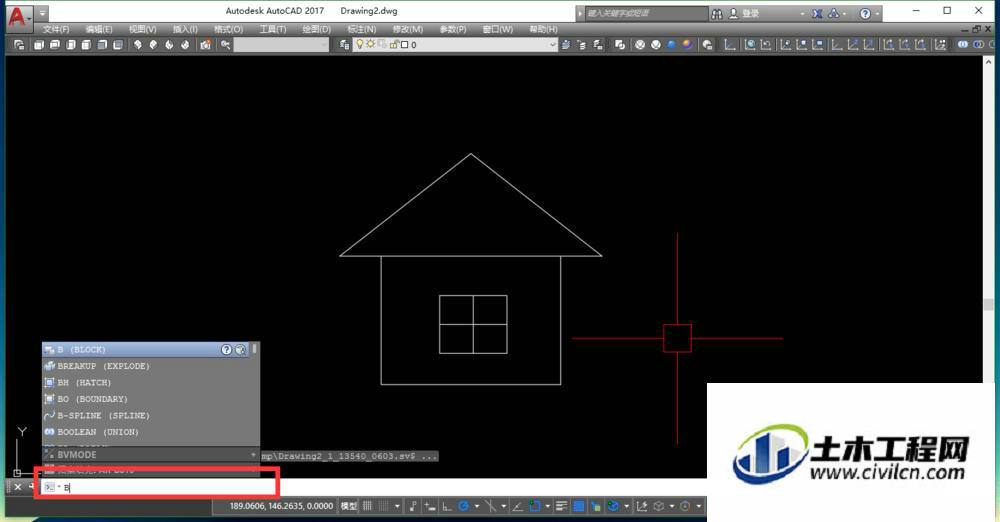Viewport: 1000px width, 522px height.
Task: Expand polar tracking angle dropdown arrow
Action: [476, 506]
